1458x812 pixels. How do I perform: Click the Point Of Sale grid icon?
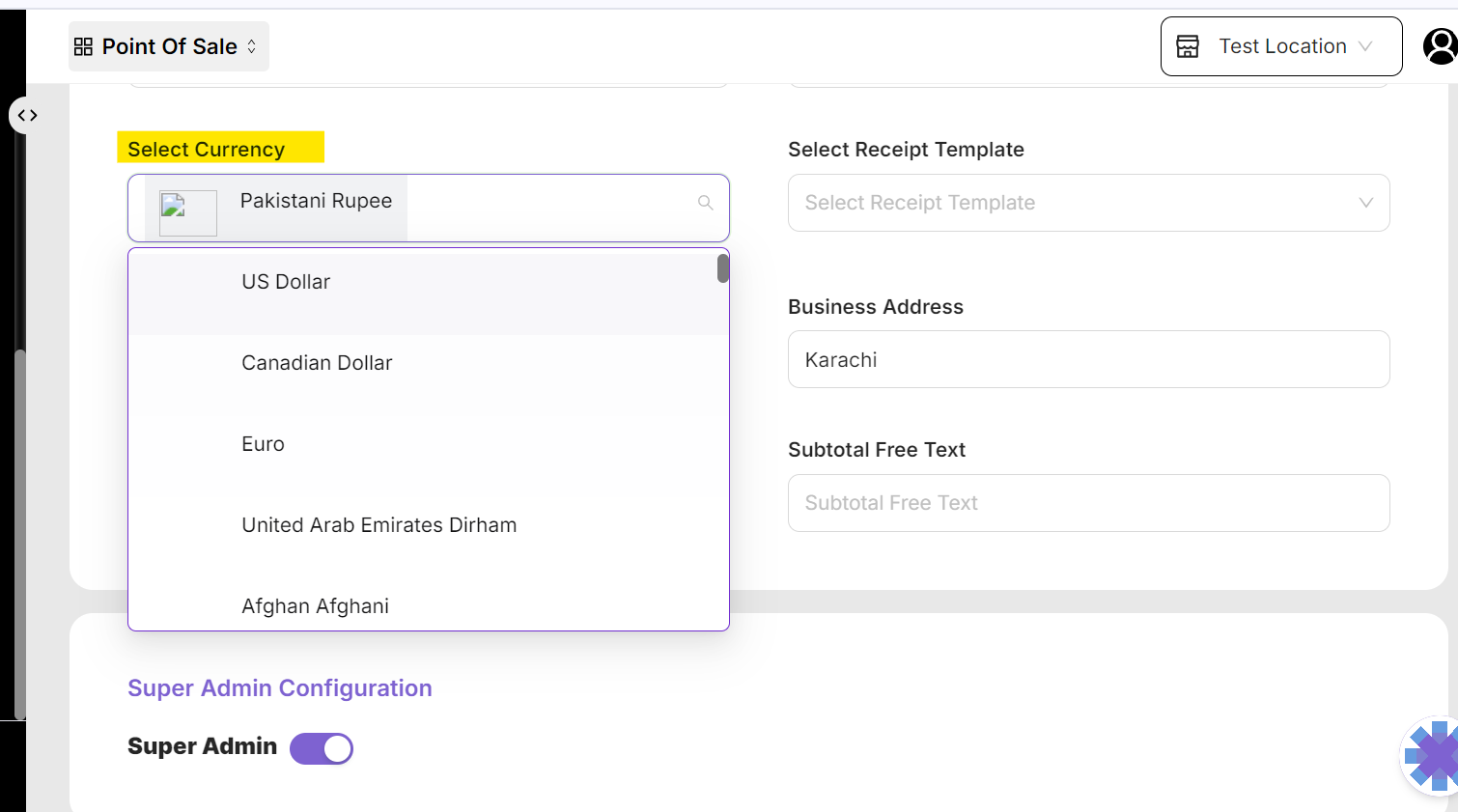point(83,46)
